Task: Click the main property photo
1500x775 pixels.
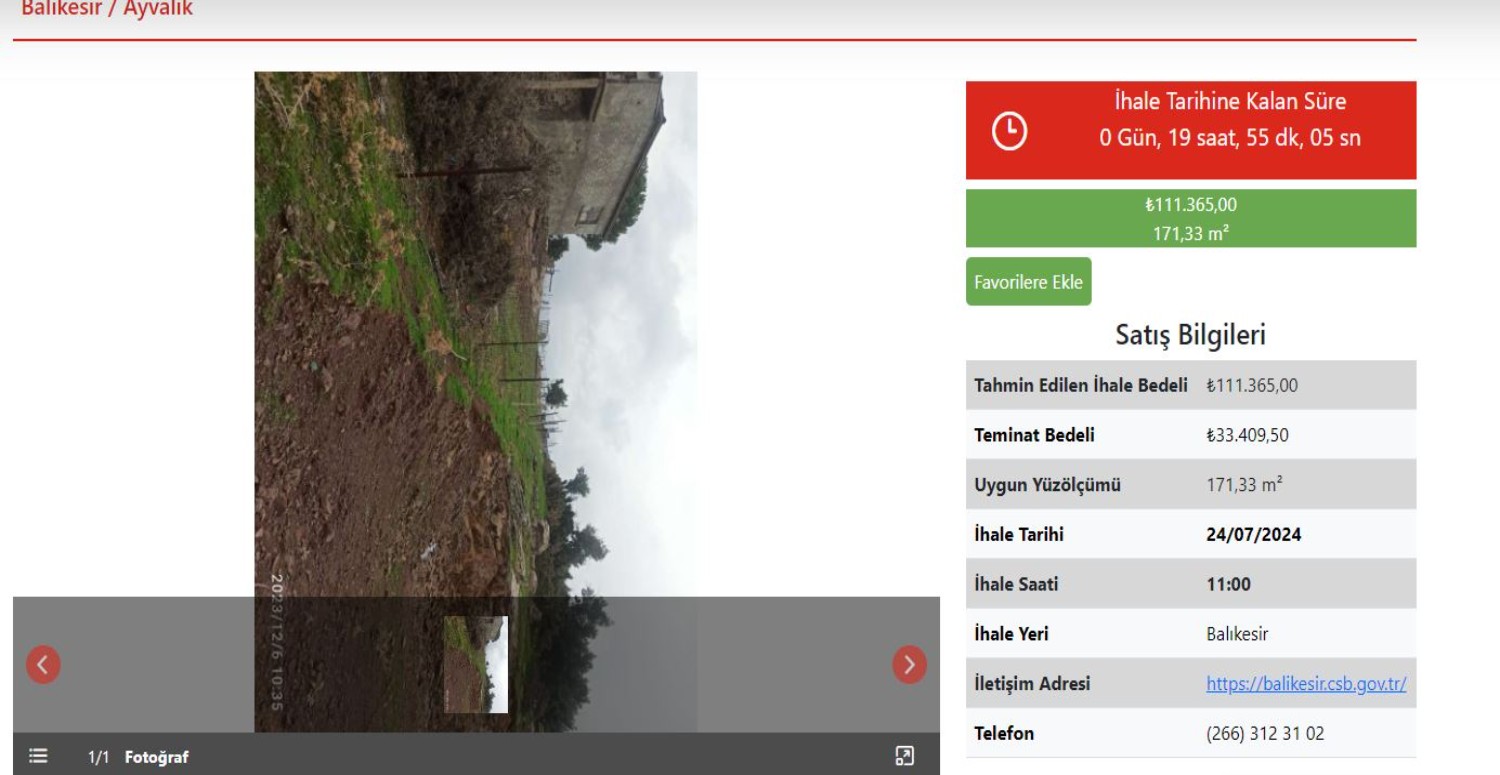Action: [475, 330]
